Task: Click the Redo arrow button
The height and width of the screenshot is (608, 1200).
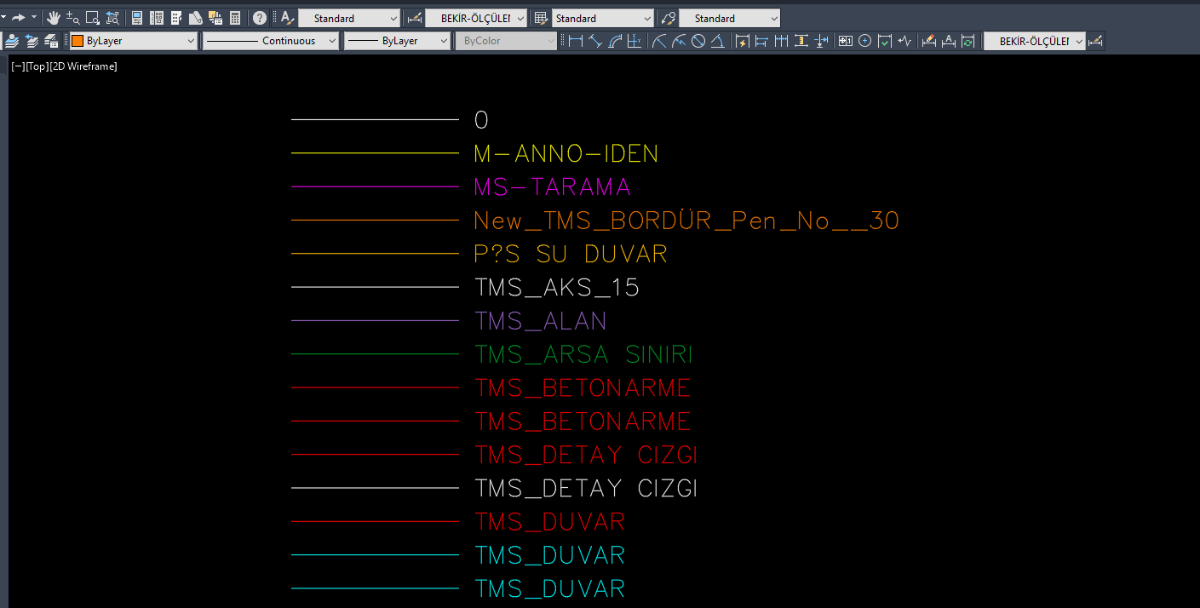Action: 18,18
